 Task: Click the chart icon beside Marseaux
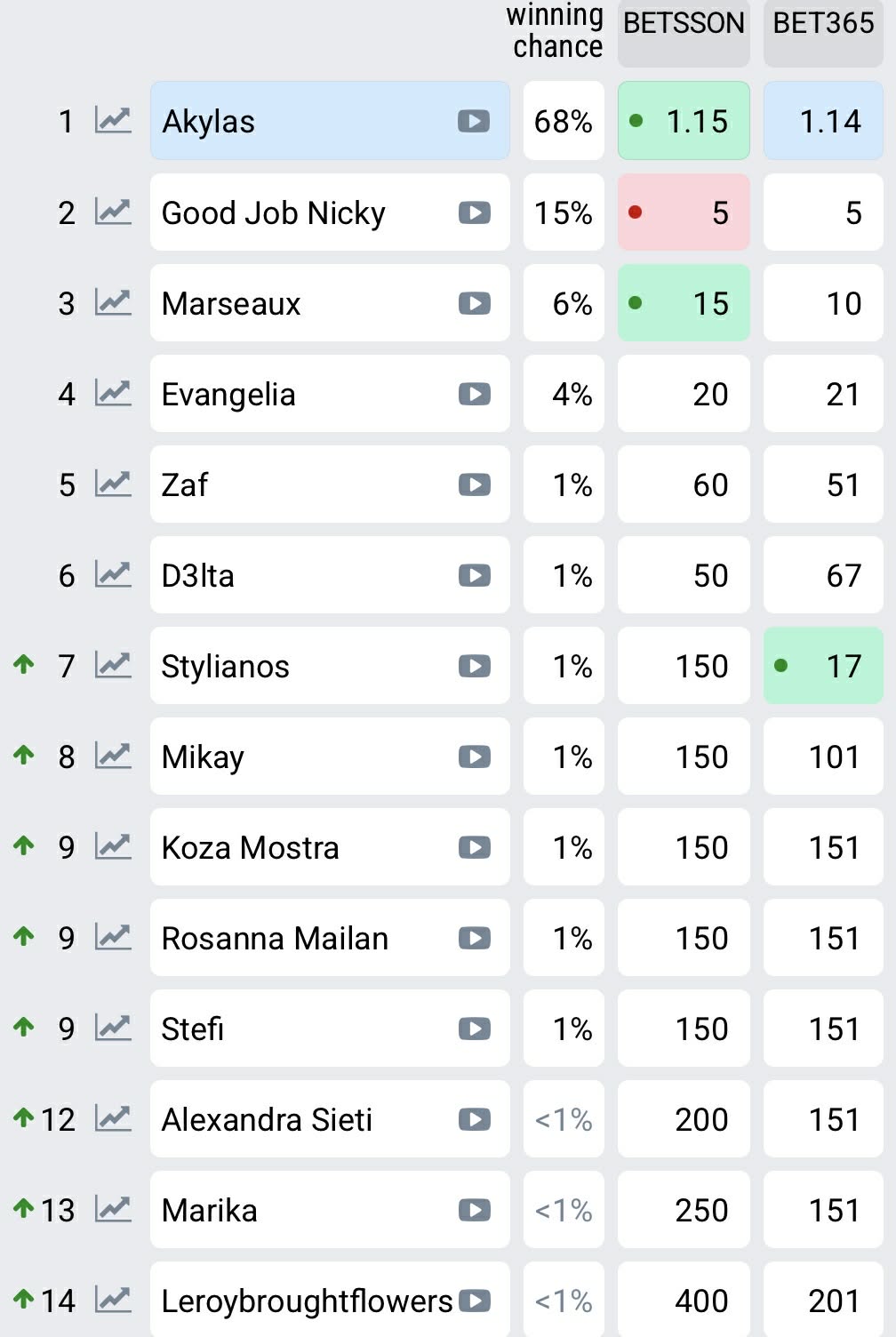tap(113, 303)
